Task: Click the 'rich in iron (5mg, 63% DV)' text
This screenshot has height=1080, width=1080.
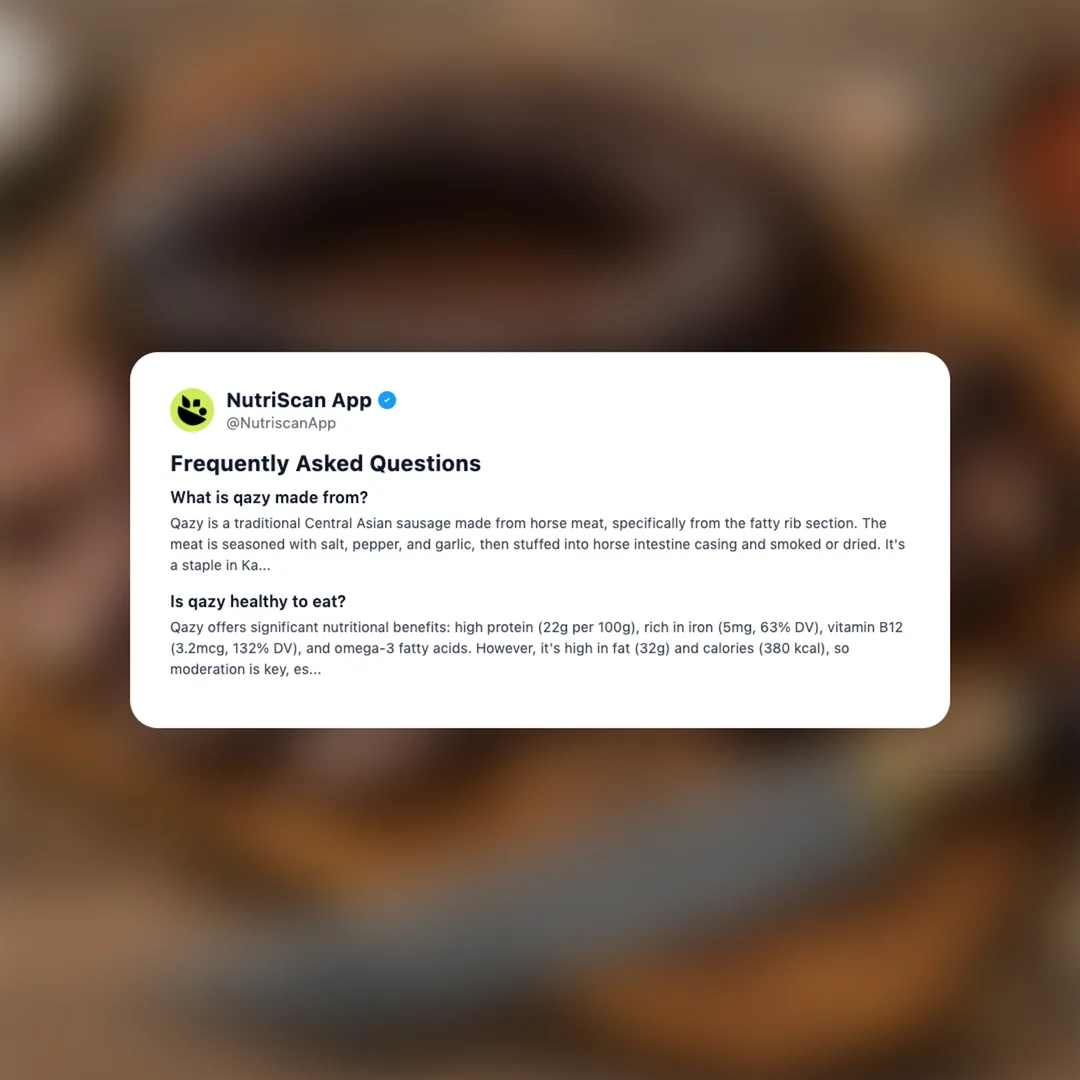Action: coord(732,627)
